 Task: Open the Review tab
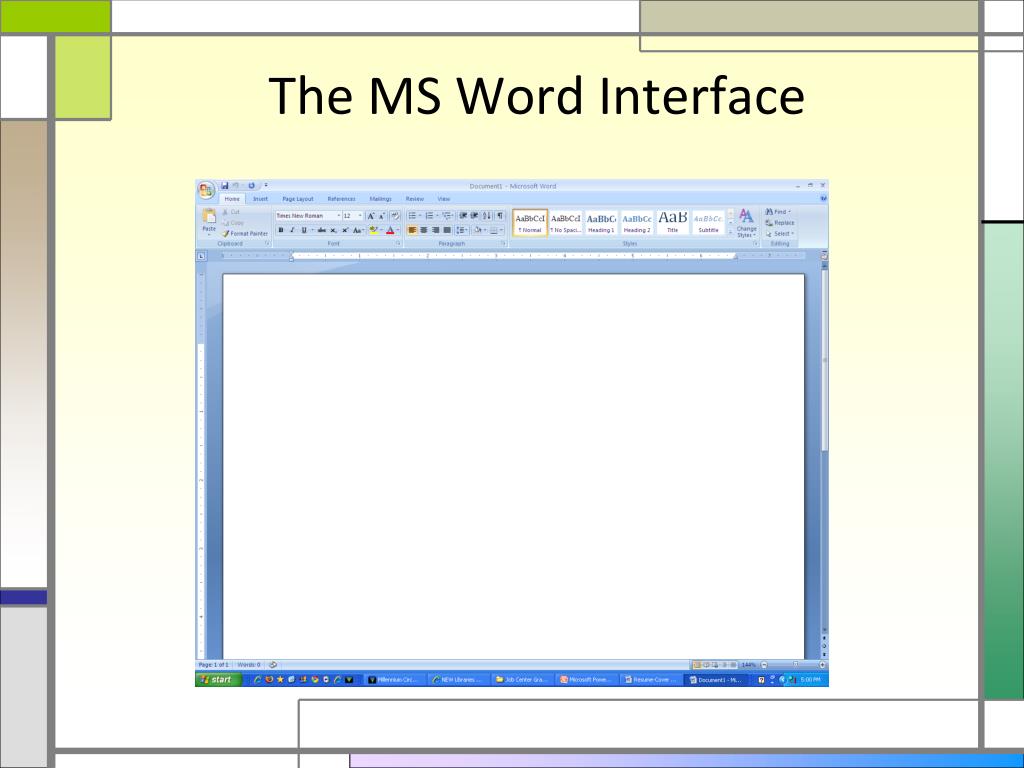[x=415, y=199]
